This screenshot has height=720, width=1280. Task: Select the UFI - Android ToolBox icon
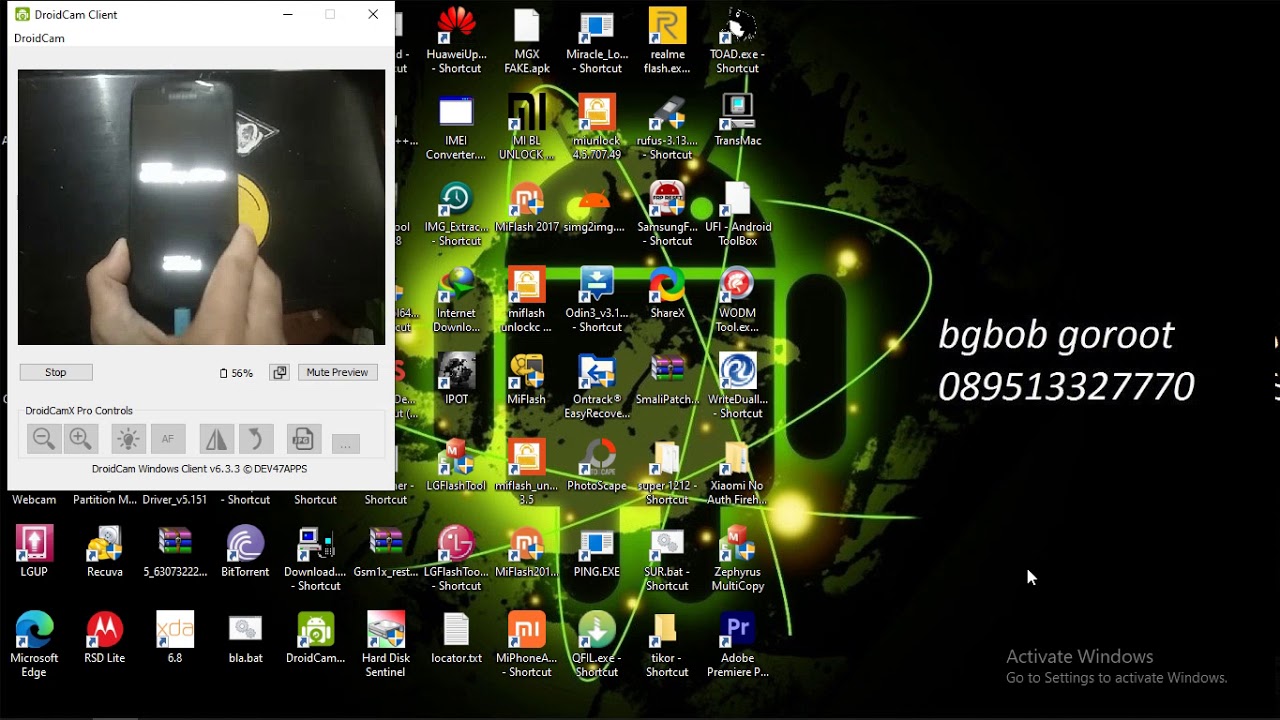738,213
